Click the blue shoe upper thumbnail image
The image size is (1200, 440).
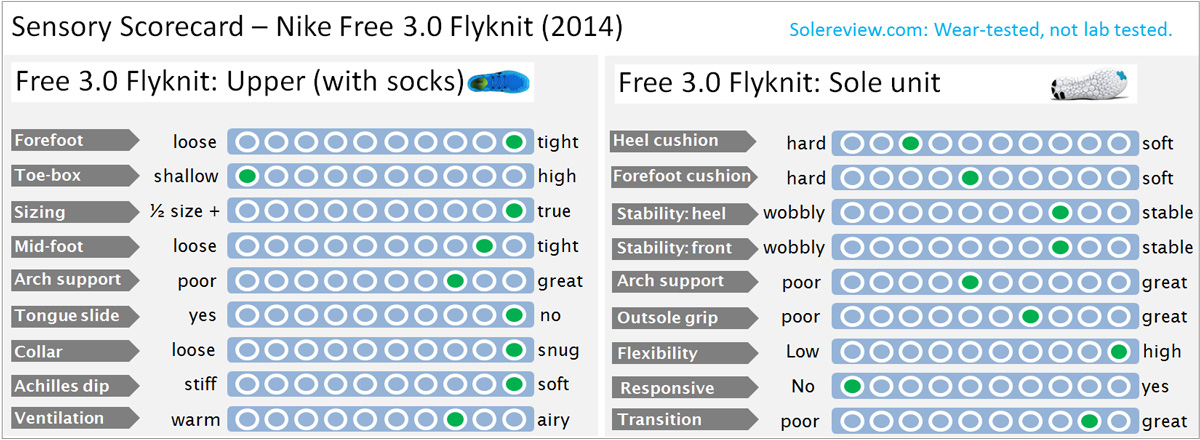coord(499,82)
